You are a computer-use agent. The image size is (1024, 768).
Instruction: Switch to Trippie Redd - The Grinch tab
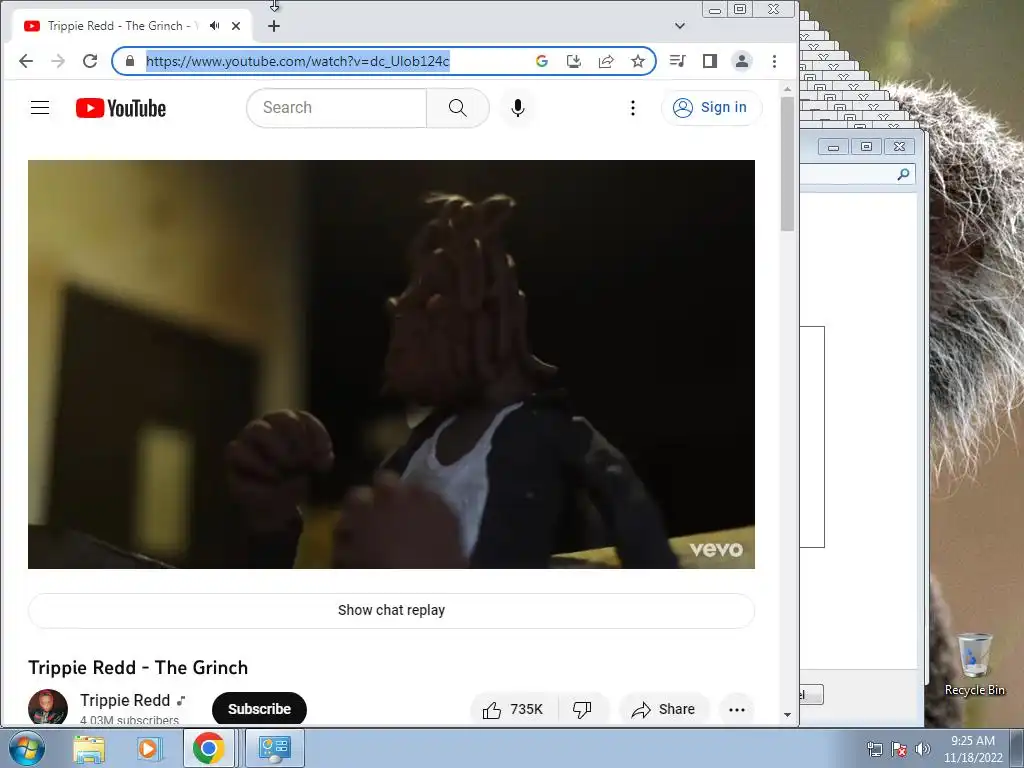[131, 26]
